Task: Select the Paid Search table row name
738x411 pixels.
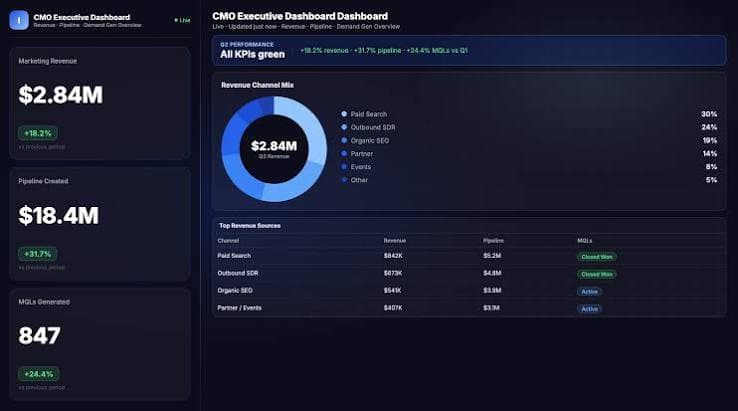Action: pyautogui.click(x=234, y=256)
